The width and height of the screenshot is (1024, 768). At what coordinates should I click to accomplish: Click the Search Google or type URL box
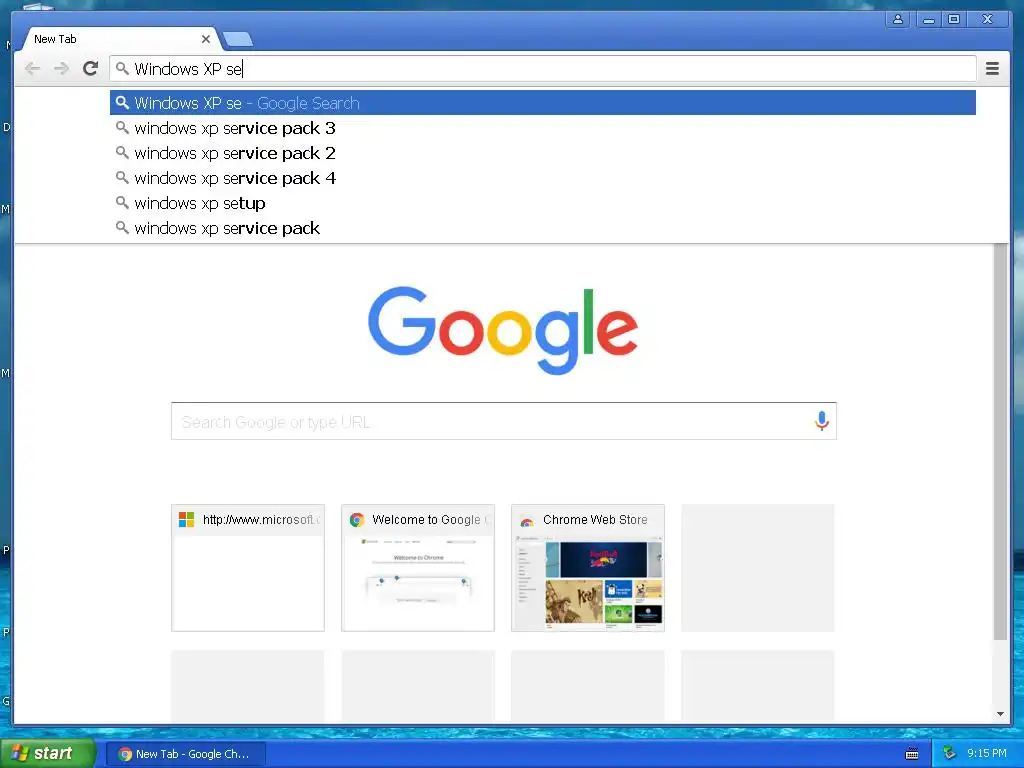[x=504, y=421]
